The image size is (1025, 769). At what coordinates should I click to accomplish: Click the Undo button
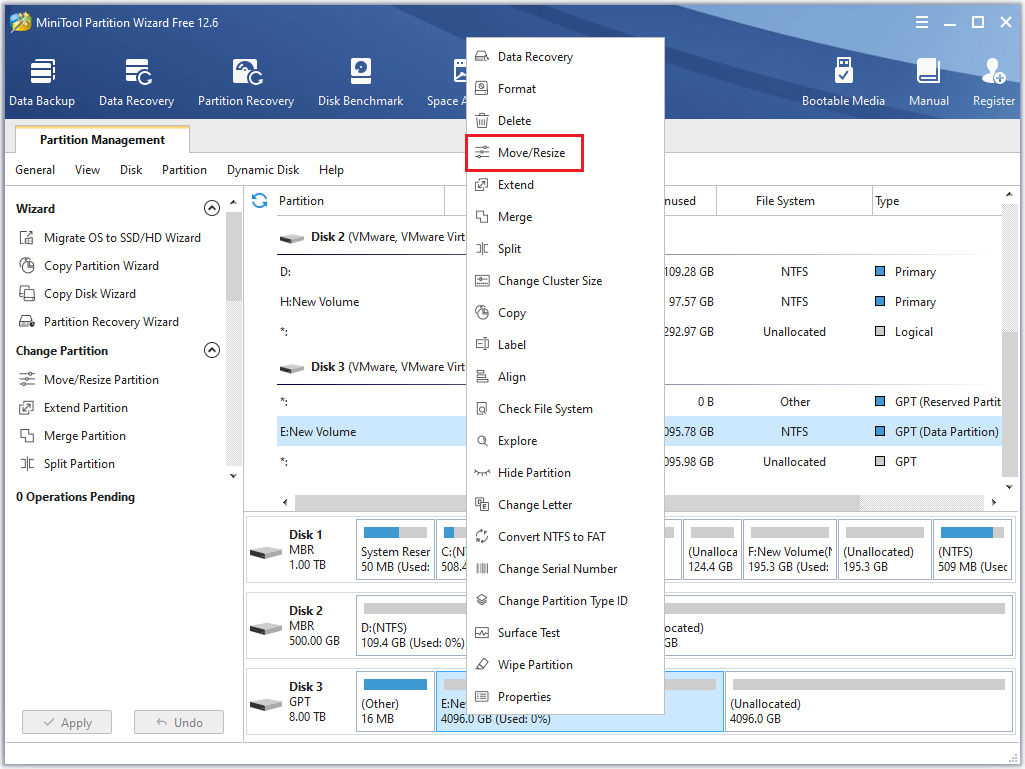179,723
